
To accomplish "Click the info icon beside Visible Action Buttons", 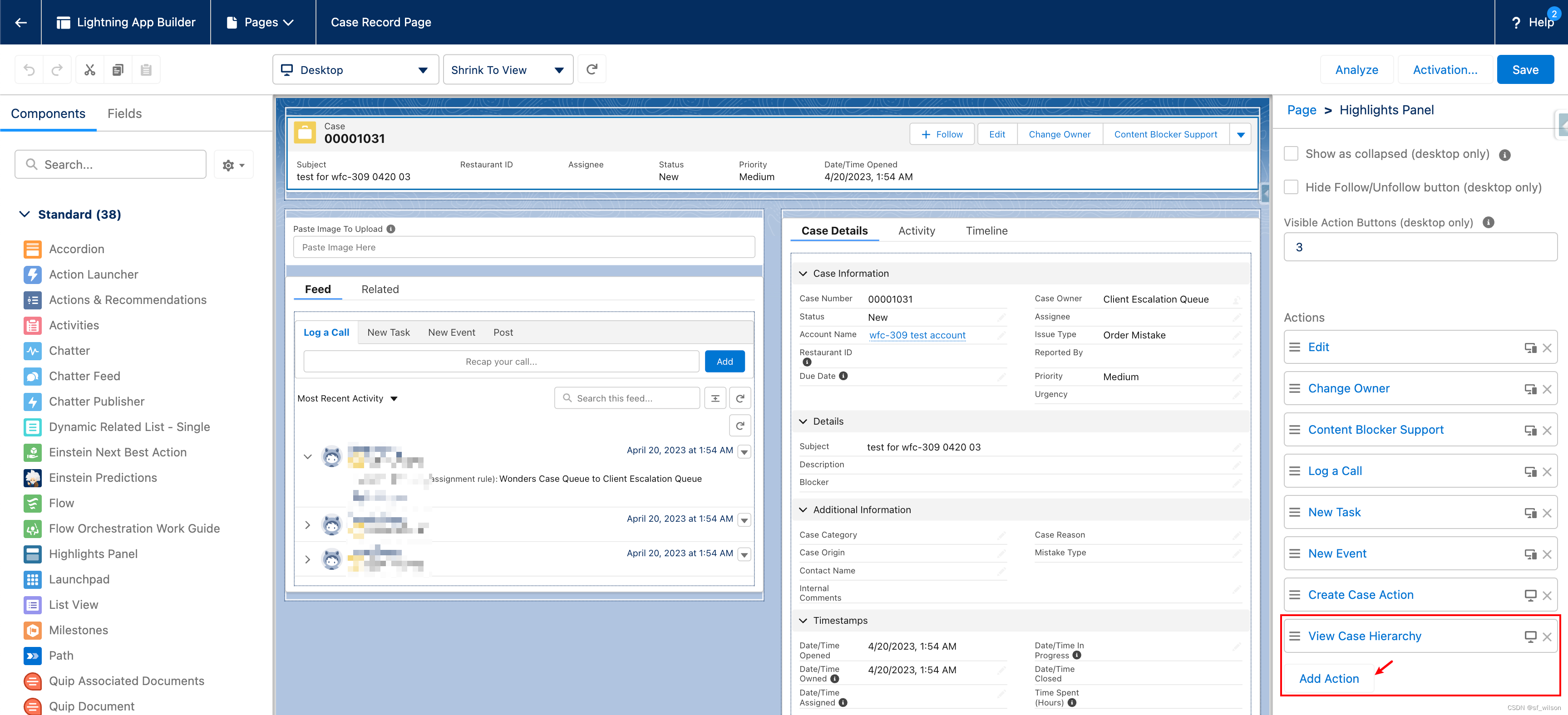I will (x=1488, y=223).
